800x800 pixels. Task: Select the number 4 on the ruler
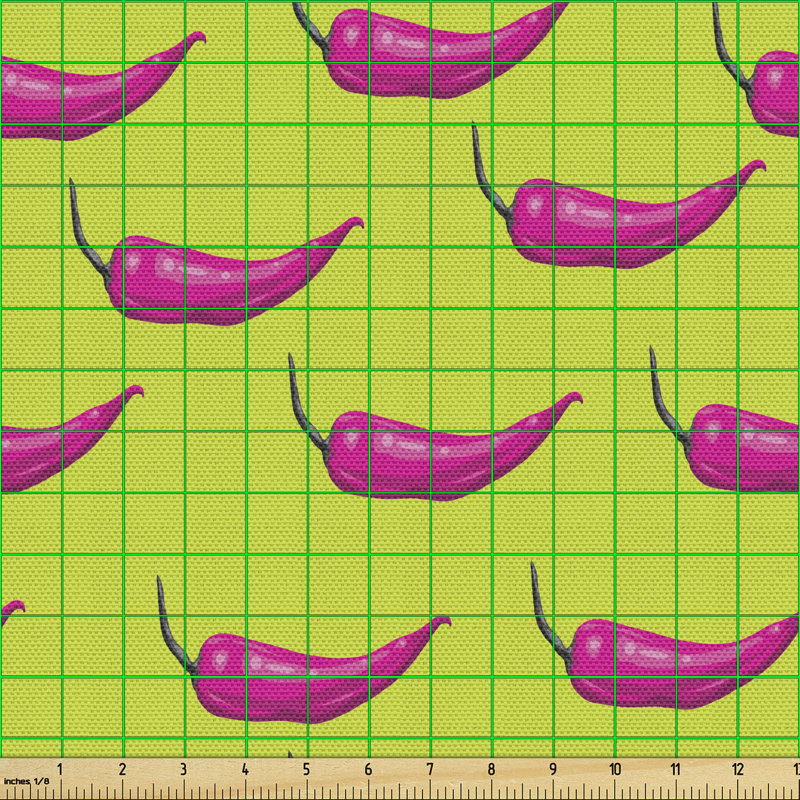[x=245, y=769]
